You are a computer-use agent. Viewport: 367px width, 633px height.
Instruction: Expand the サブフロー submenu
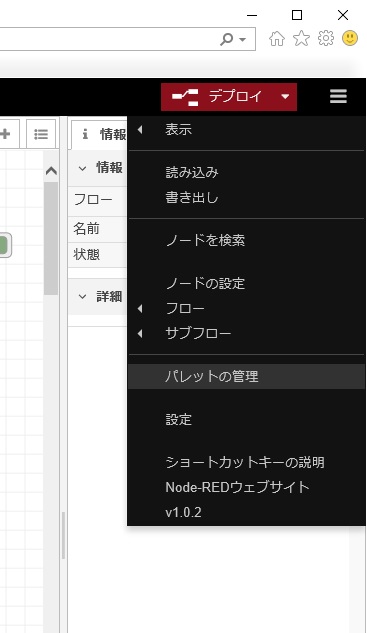coord(246,333)
